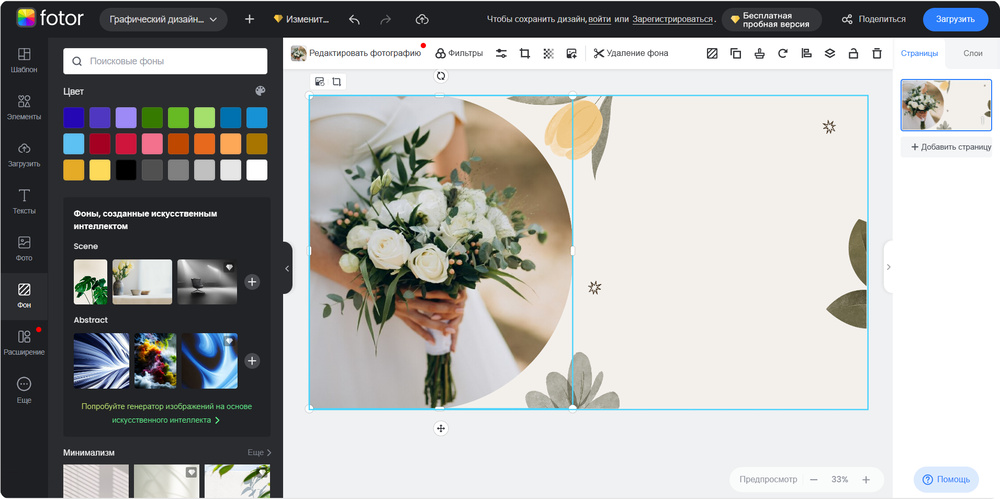1000x499 pixels.
Task: Expand more Минимализм backgrounds via Еще
Action: point(259,453)
